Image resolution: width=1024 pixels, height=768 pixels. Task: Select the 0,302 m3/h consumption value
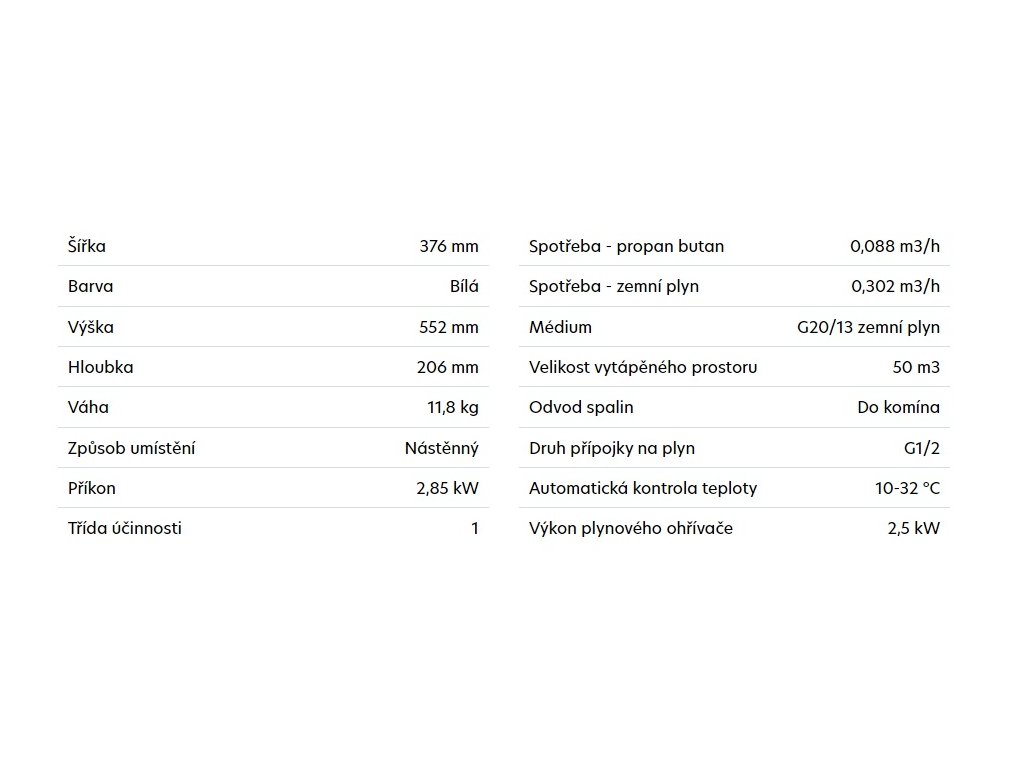click(x=895, y=286)
